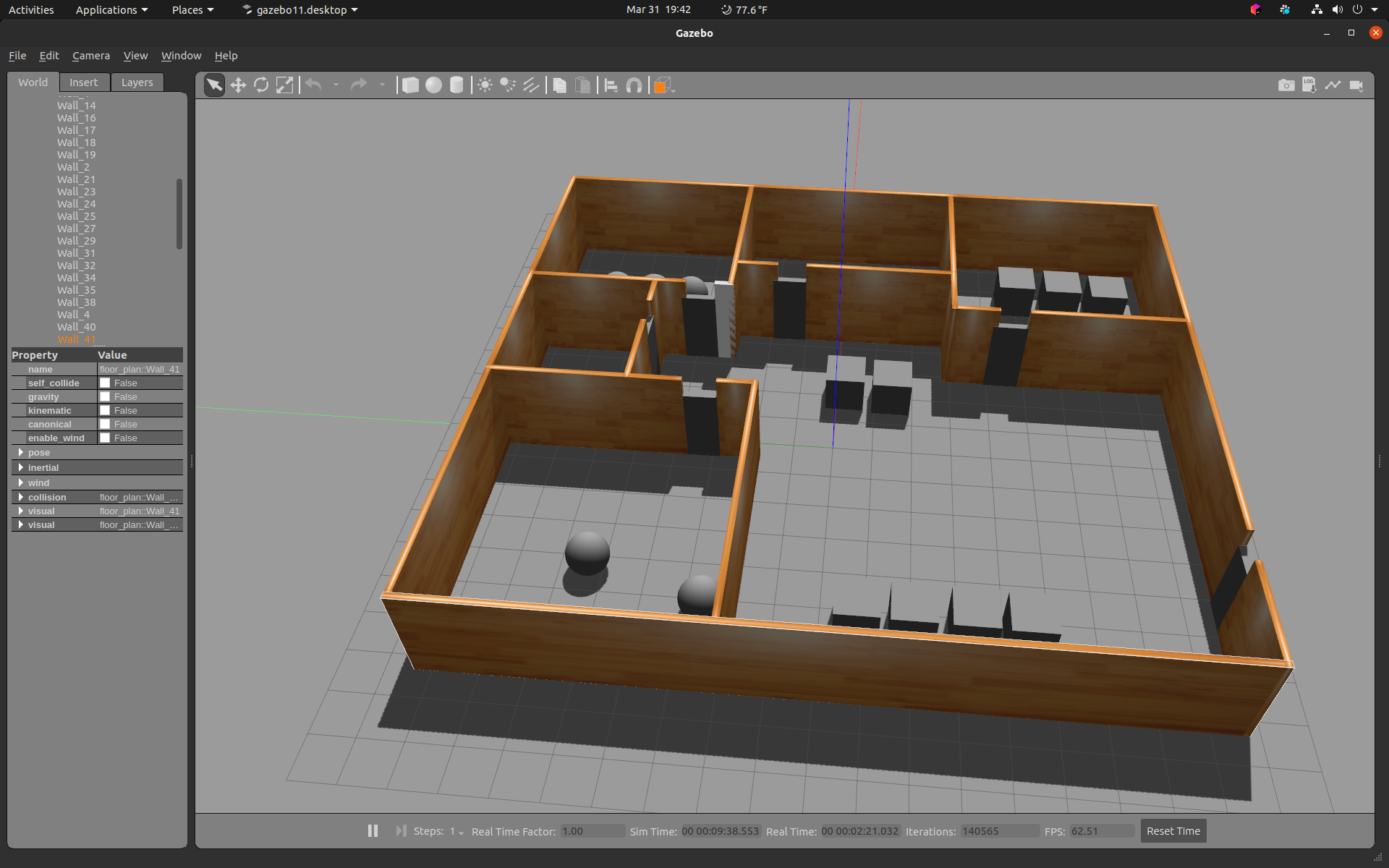The width and height of the screenshot is (1389, 868).
Task: Activate the rotate mode tool
Action: 261,85
